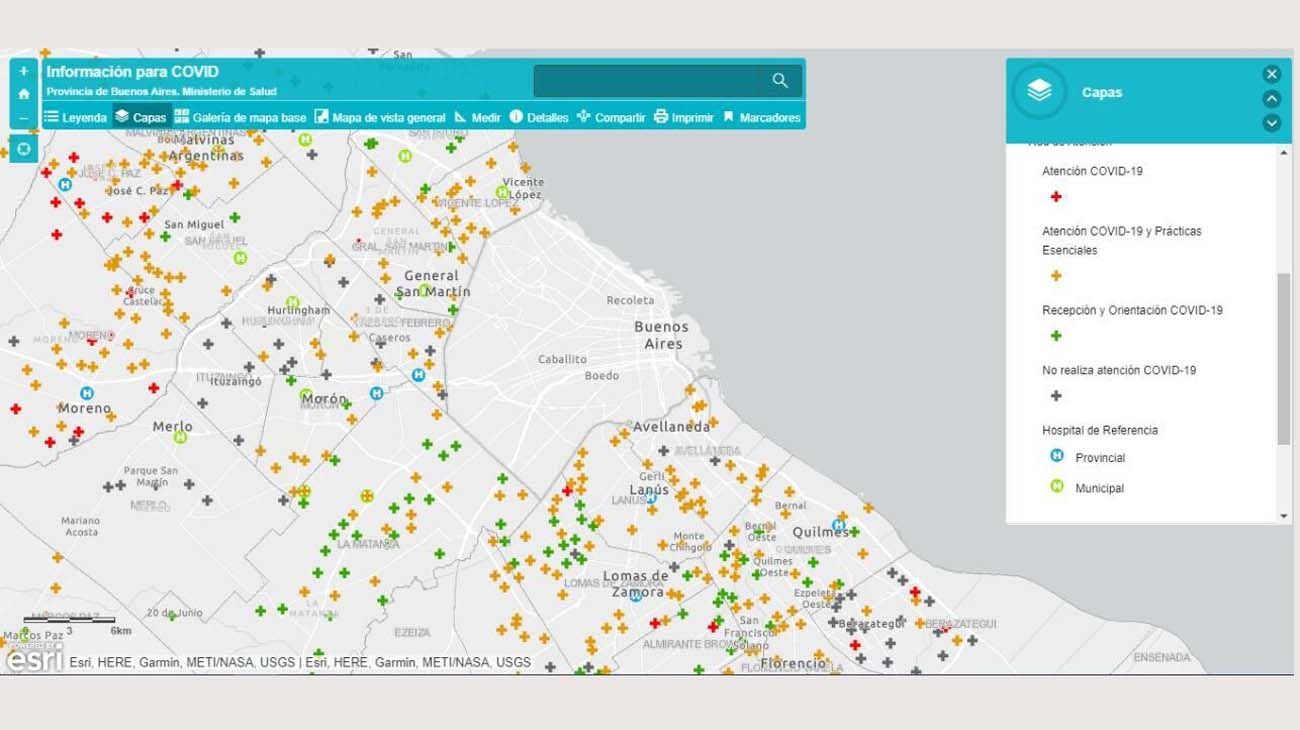Select the Capas toolbar item
Image resolution: width=1300 pixels, height=730 pixels.
tap(141, 117)
